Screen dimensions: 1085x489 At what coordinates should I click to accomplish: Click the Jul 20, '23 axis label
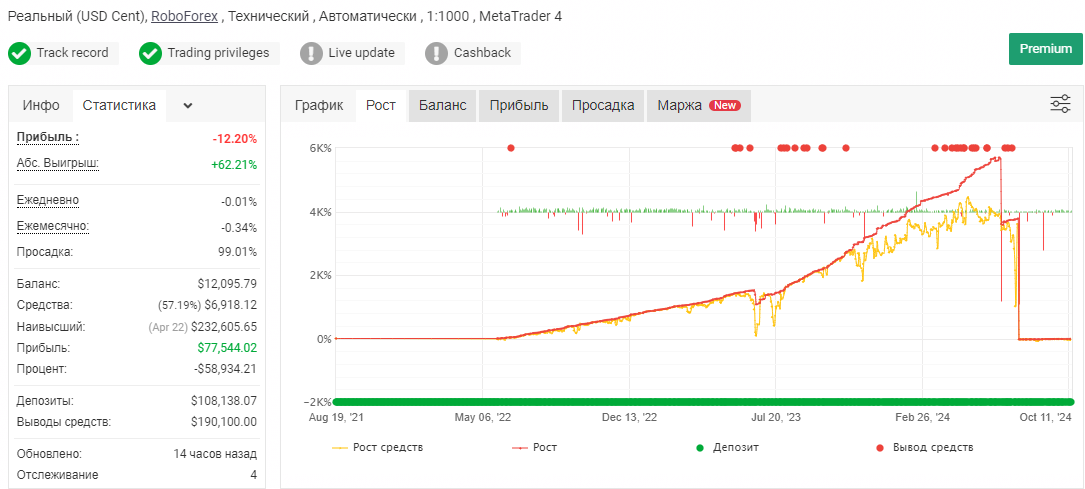pos(776,418)
